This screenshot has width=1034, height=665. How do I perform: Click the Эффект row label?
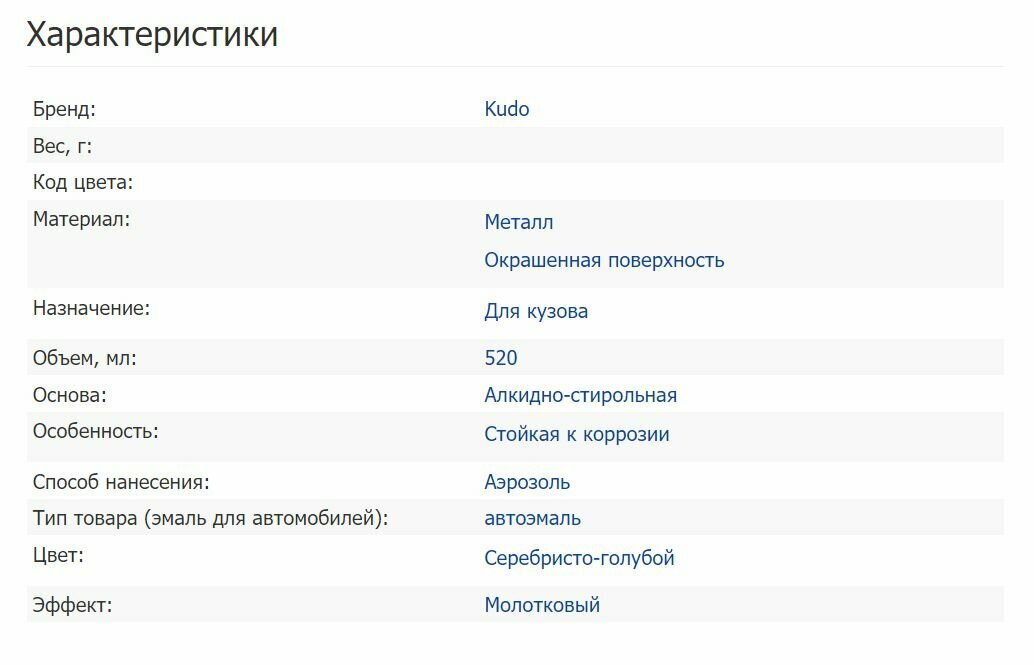click(72, 605)
